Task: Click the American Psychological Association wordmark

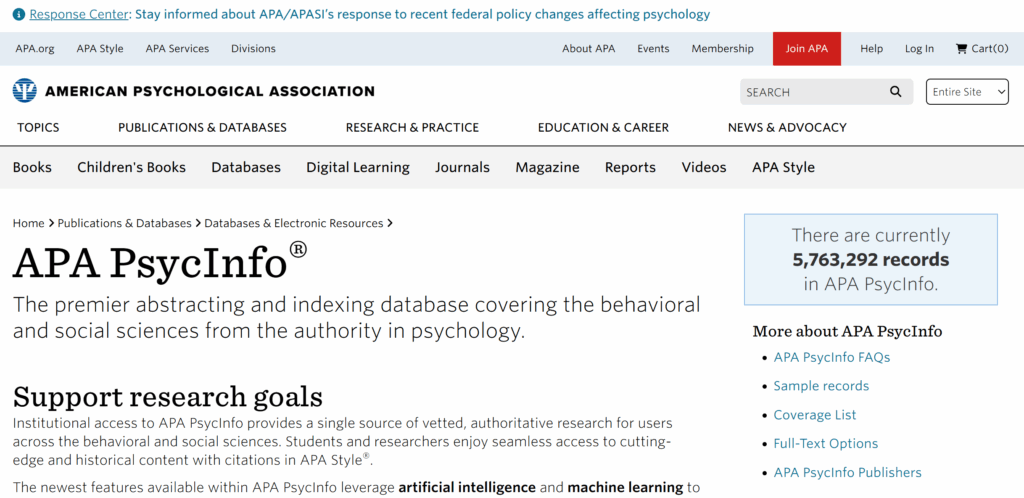Action: [x=210, y=91]
